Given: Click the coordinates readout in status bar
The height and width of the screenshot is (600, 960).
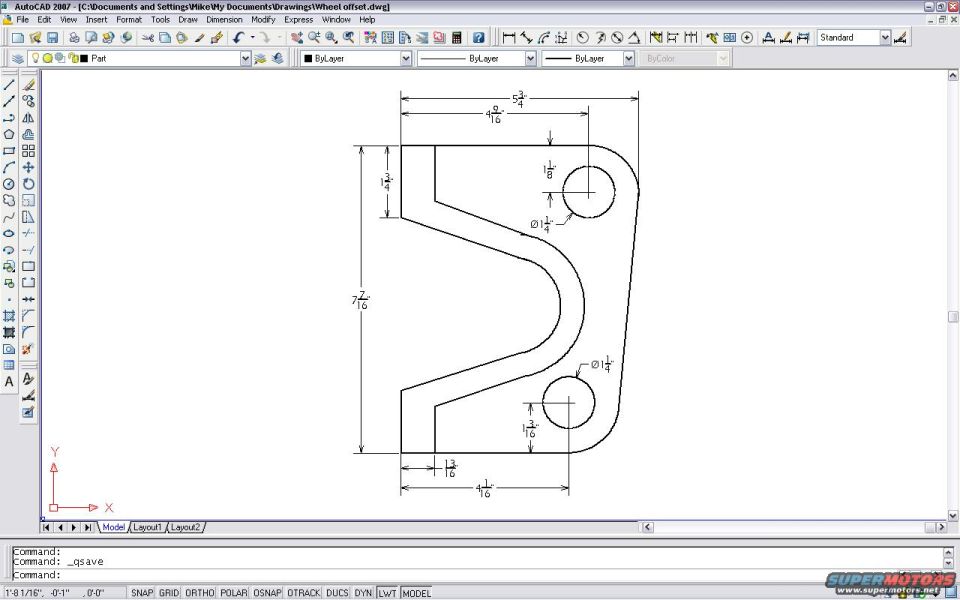Looking at the screenshot, I should coord(63,593).
